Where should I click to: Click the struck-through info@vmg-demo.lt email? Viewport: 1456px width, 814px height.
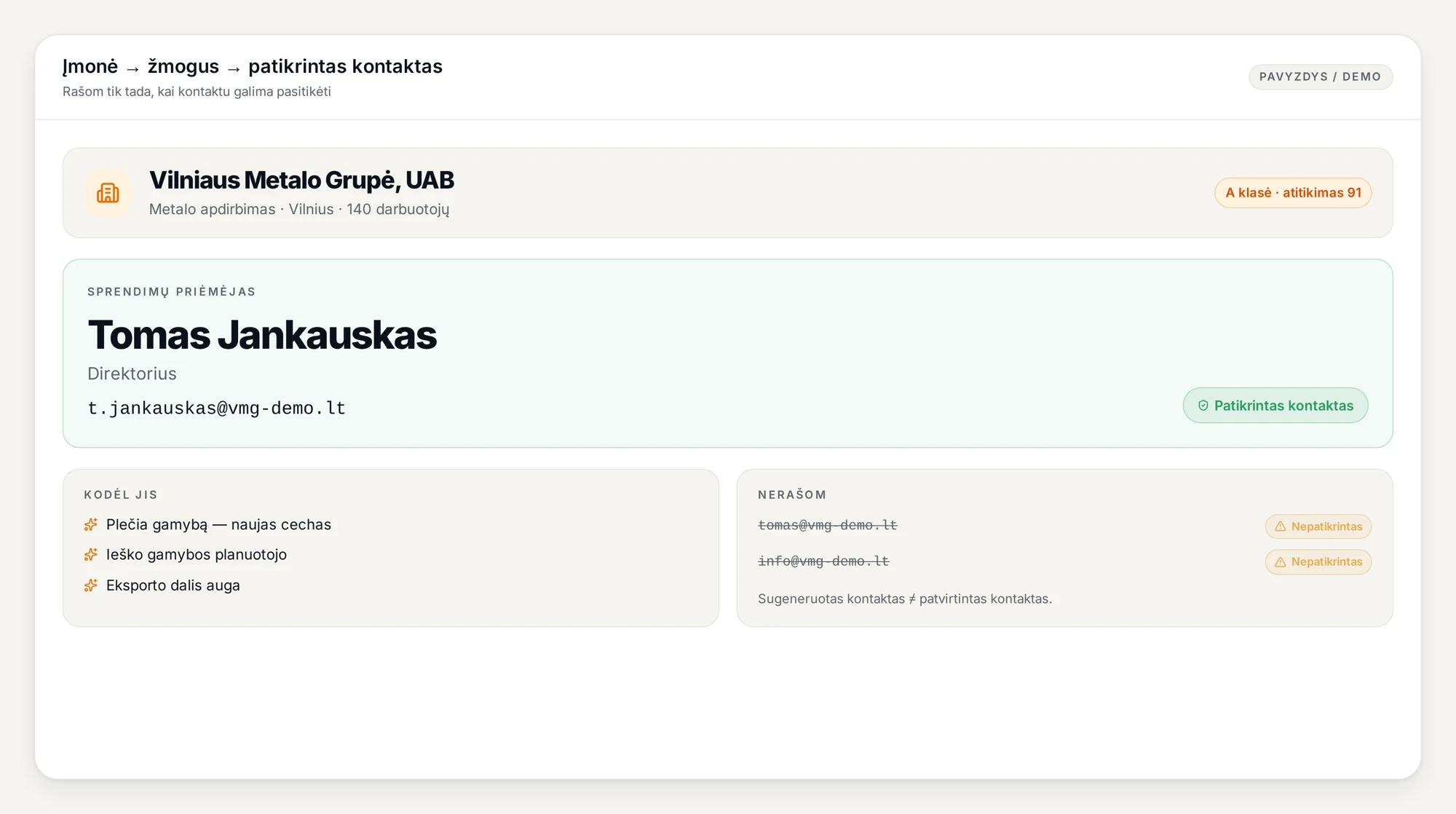[x=823, y=561]
